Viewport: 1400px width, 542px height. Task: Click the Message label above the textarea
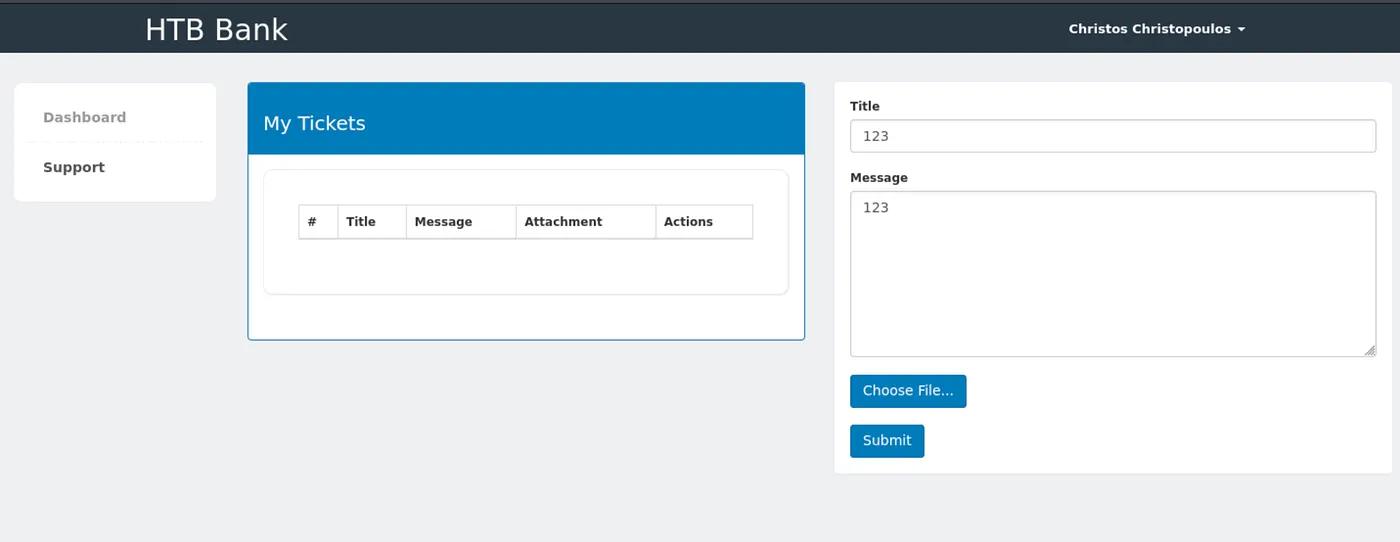click(879, 178)
